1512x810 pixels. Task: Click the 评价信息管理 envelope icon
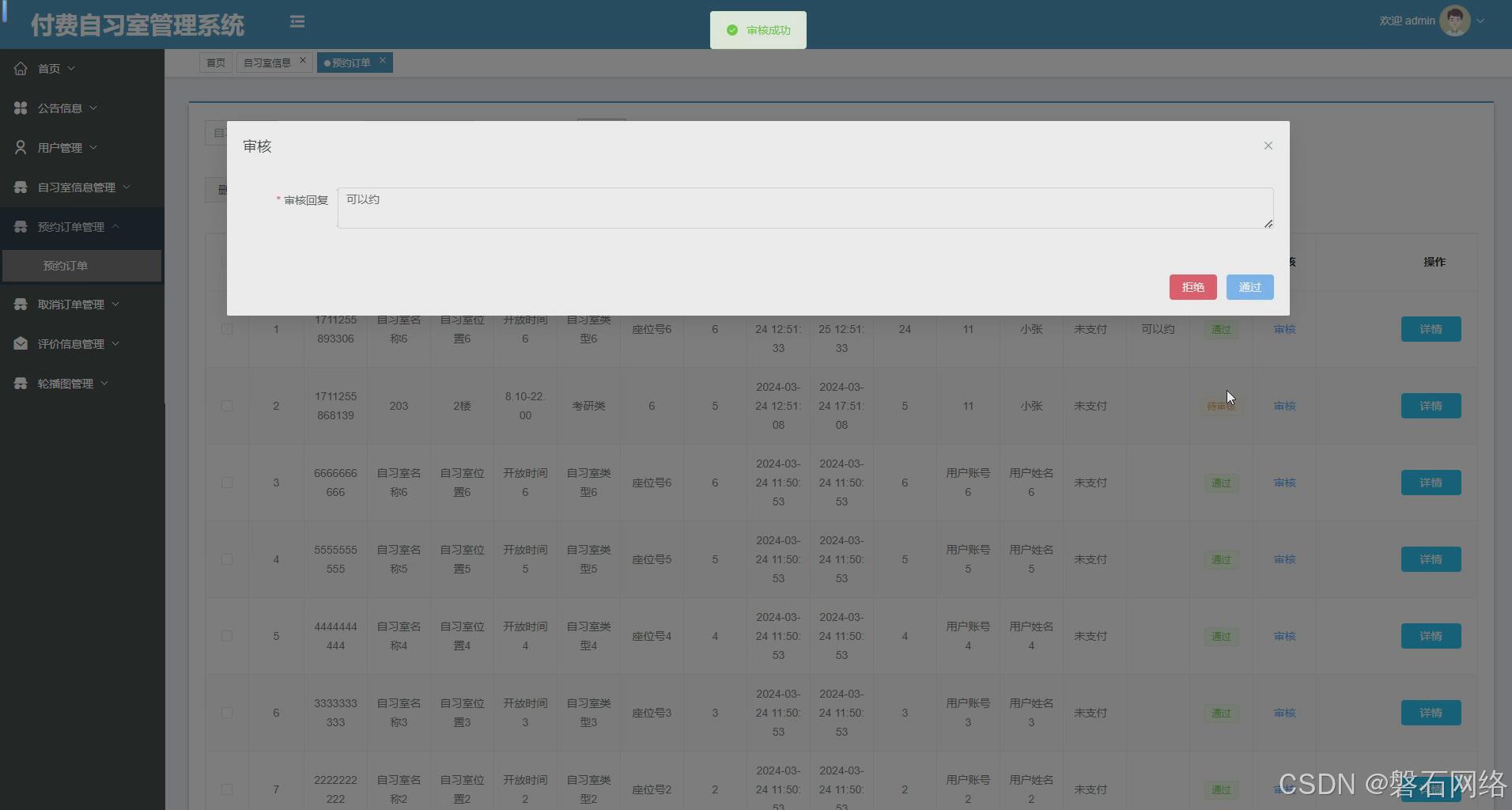click(x=21, y=343)
